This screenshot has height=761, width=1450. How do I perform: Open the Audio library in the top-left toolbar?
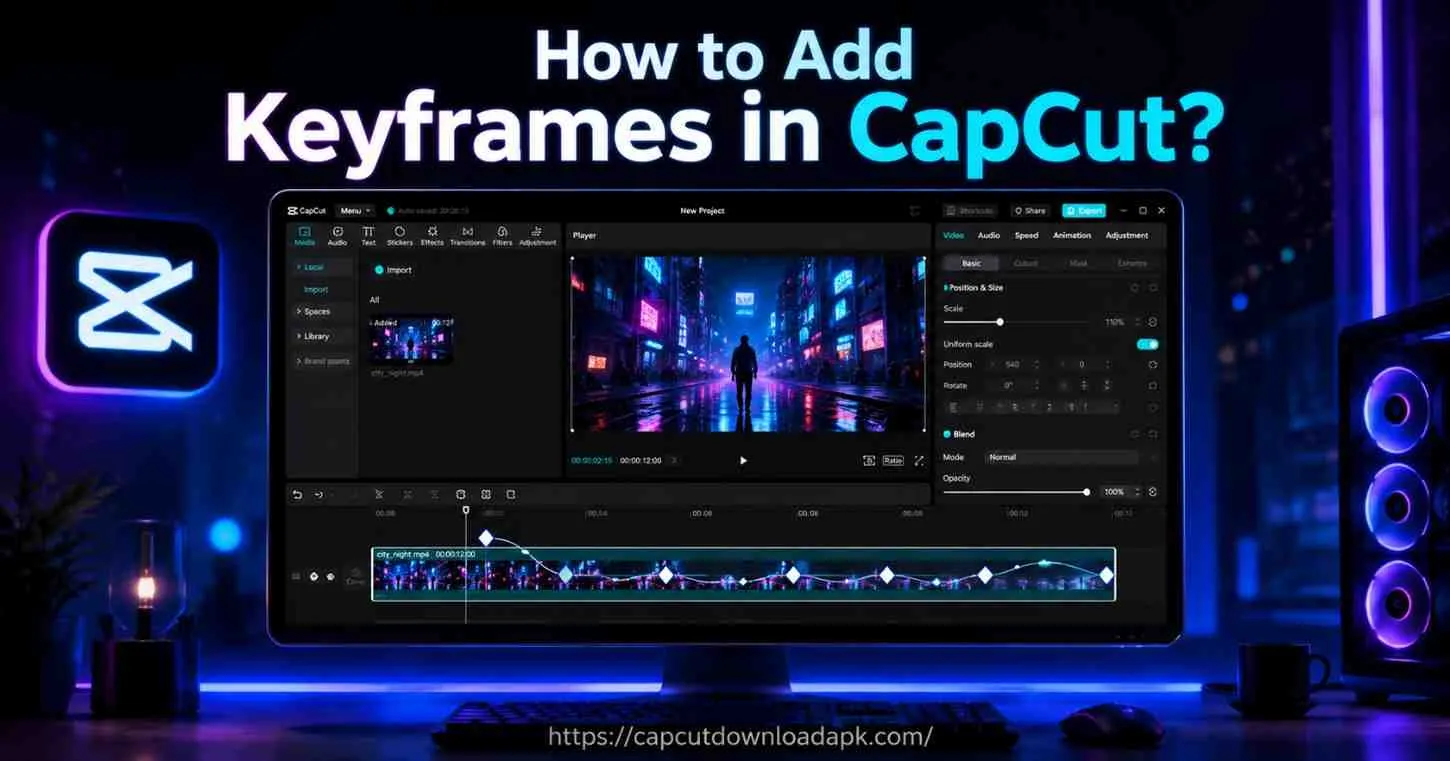tap(337, 236)
